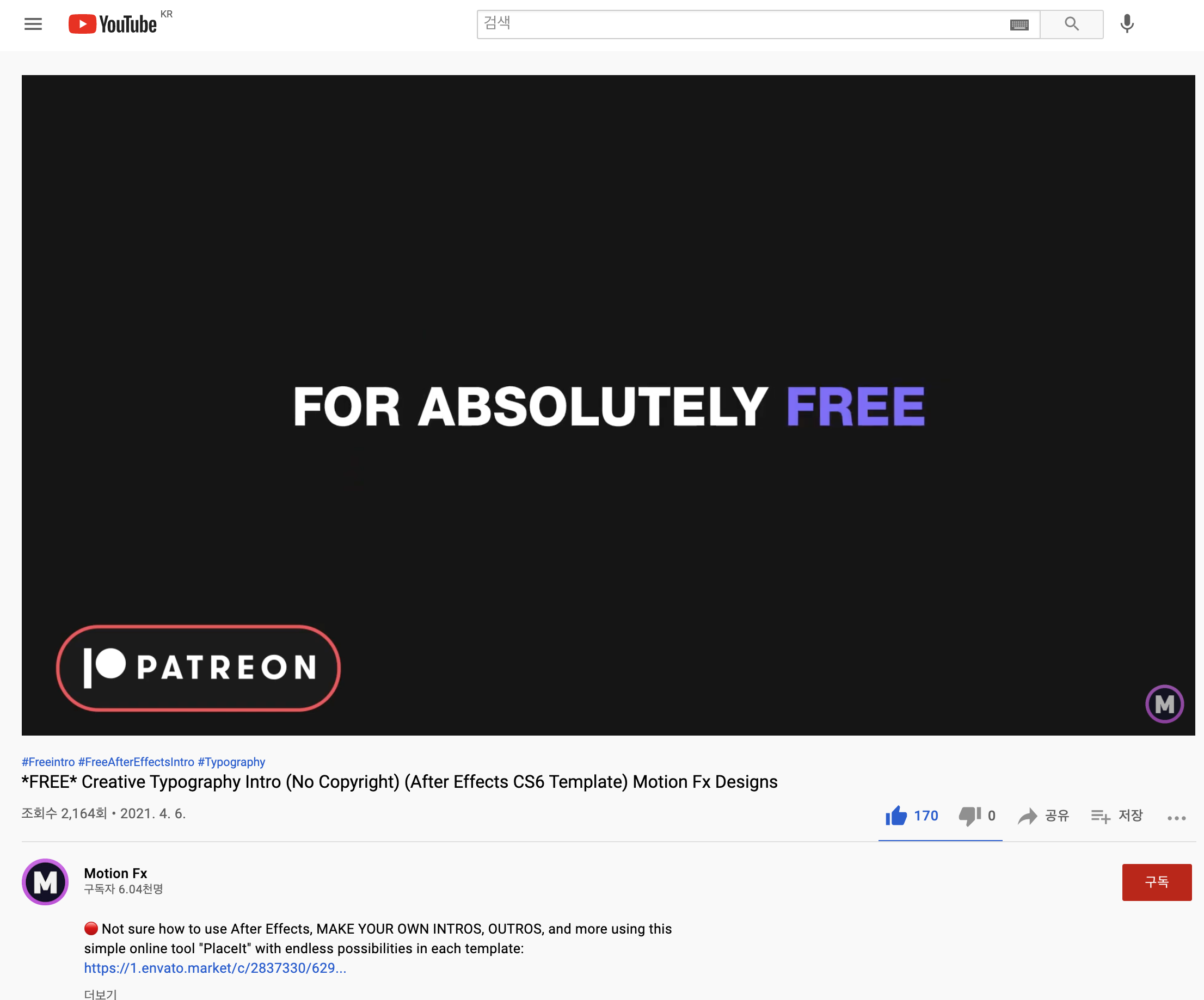
Task: Open the three-dot more actions menu
Action: click(x=1176, y=818)
